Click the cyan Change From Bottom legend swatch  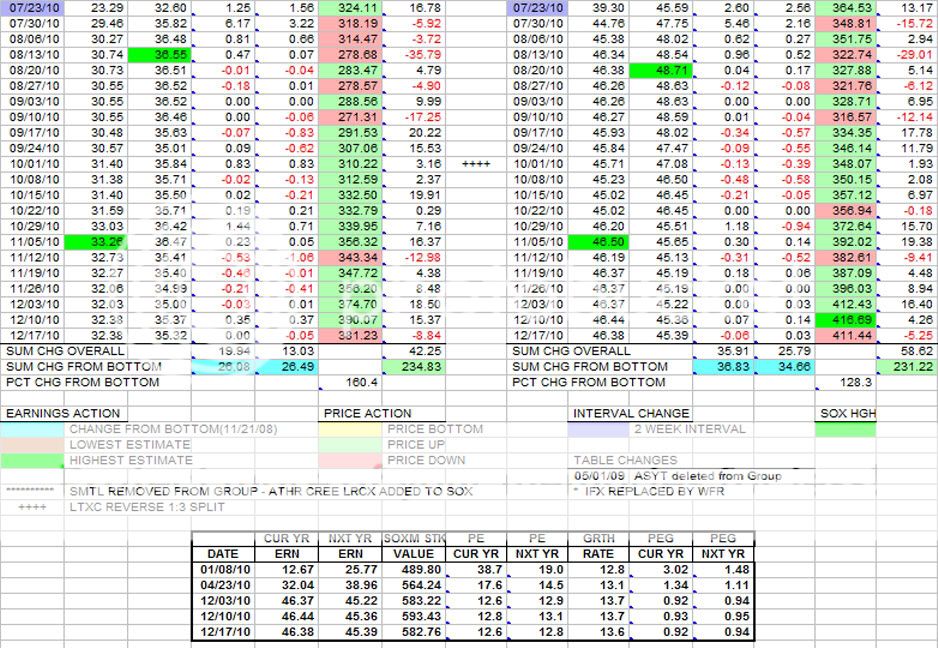tap(35, 429)
